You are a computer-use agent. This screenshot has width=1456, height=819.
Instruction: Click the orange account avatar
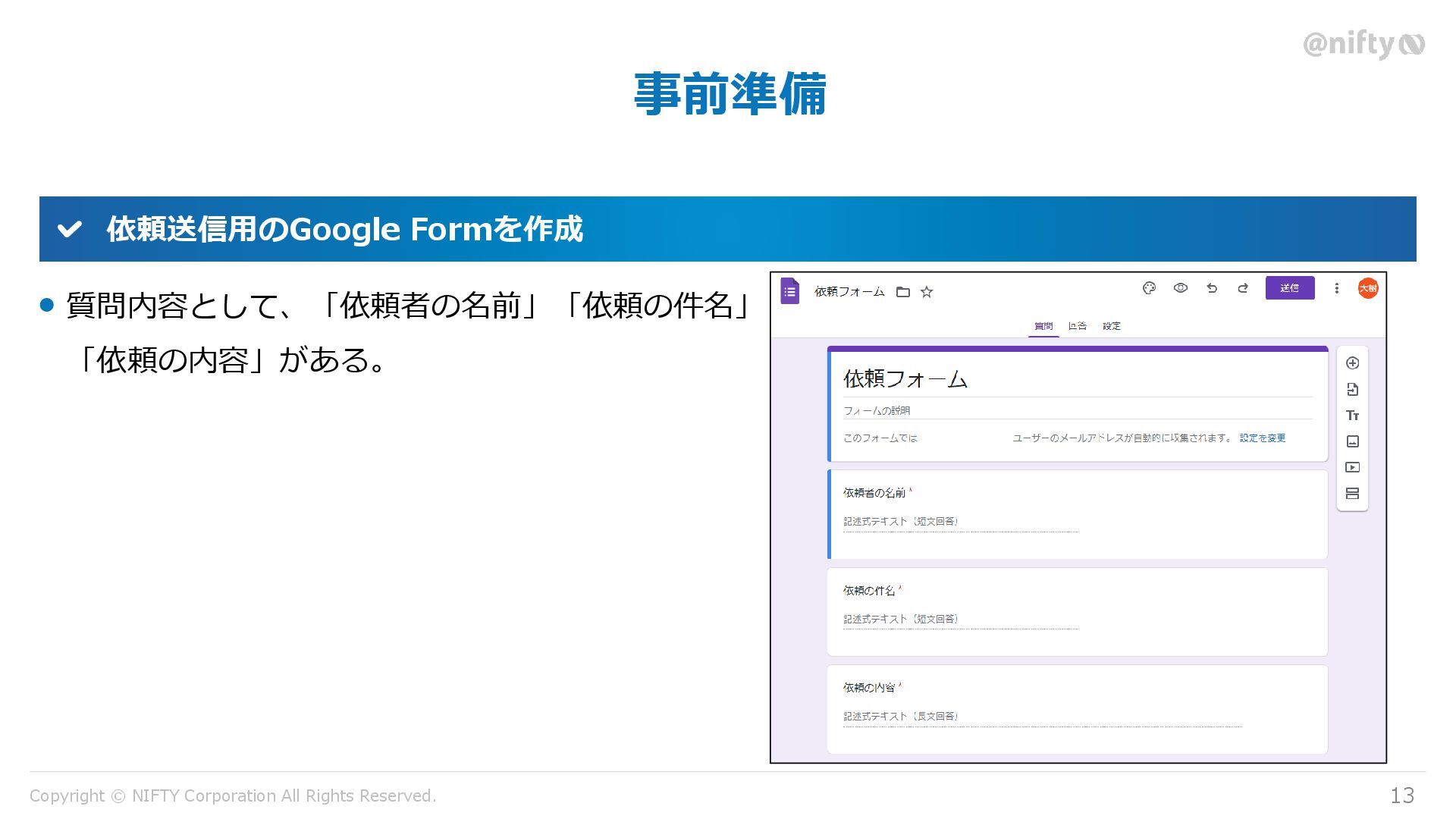(1367, 288)
